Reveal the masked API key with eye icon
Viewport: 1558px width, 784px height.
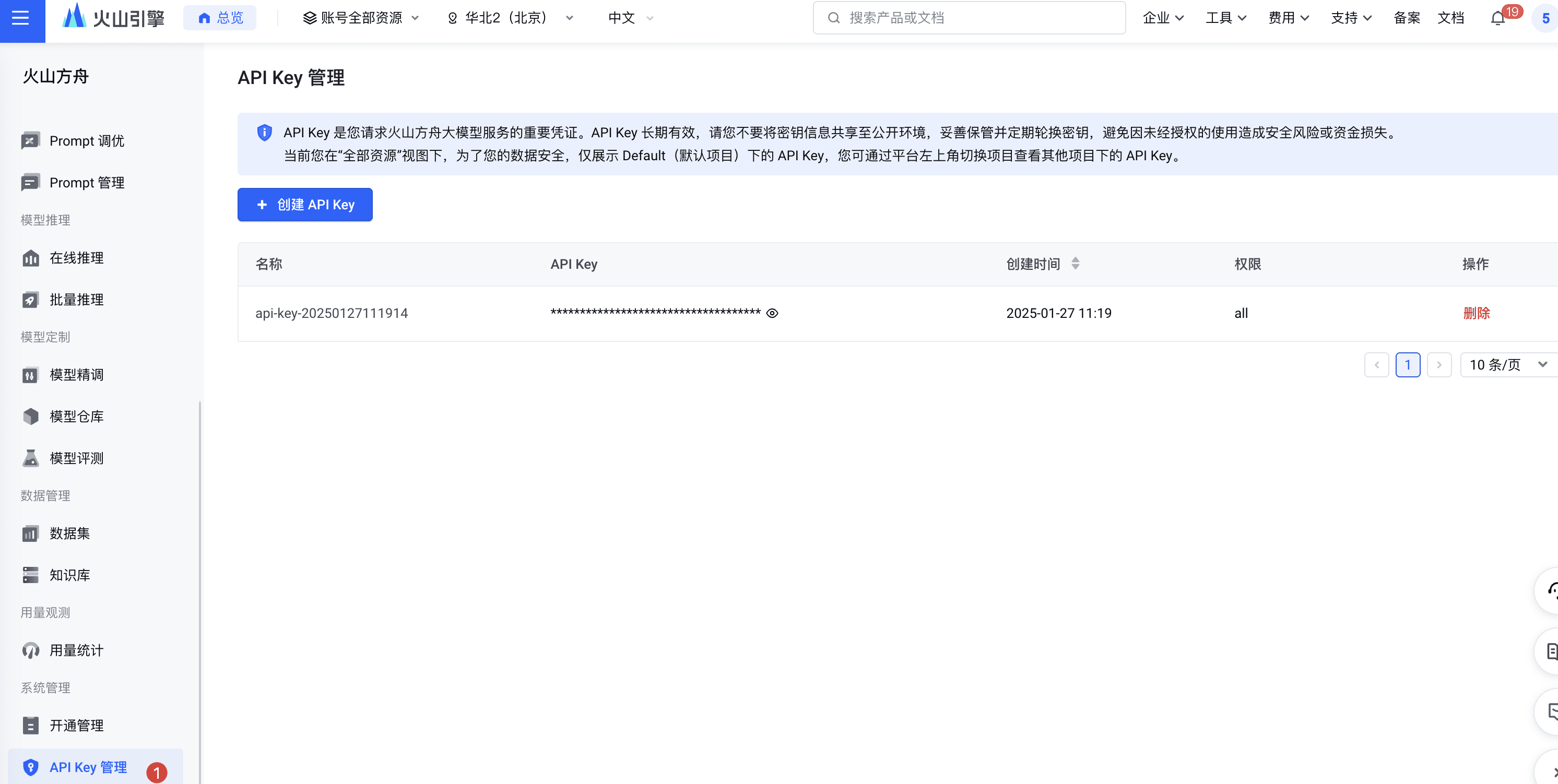click(772, 313)
